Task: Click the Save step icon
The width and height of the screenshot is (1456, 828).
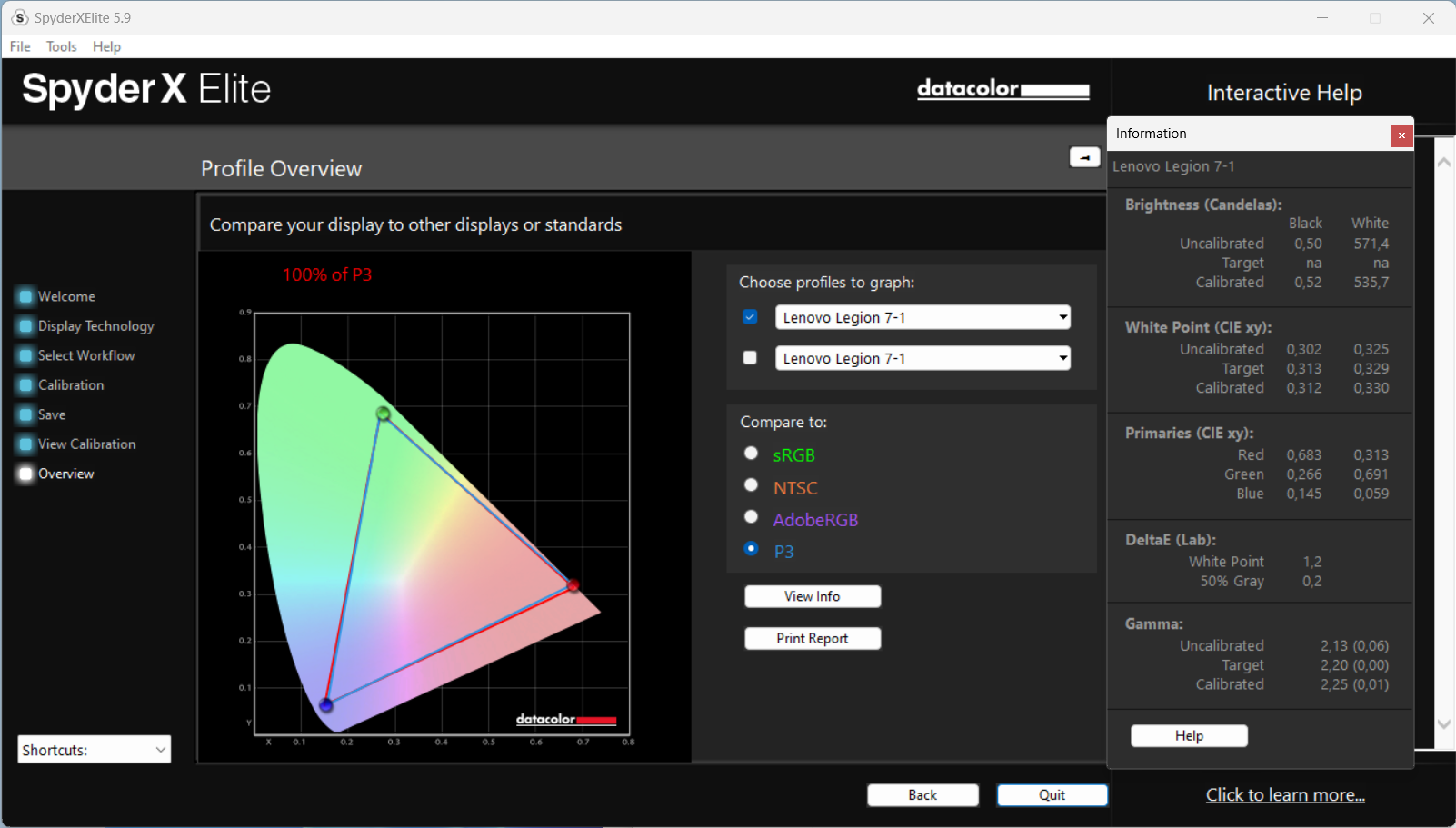Action: [x=25, y=414]
